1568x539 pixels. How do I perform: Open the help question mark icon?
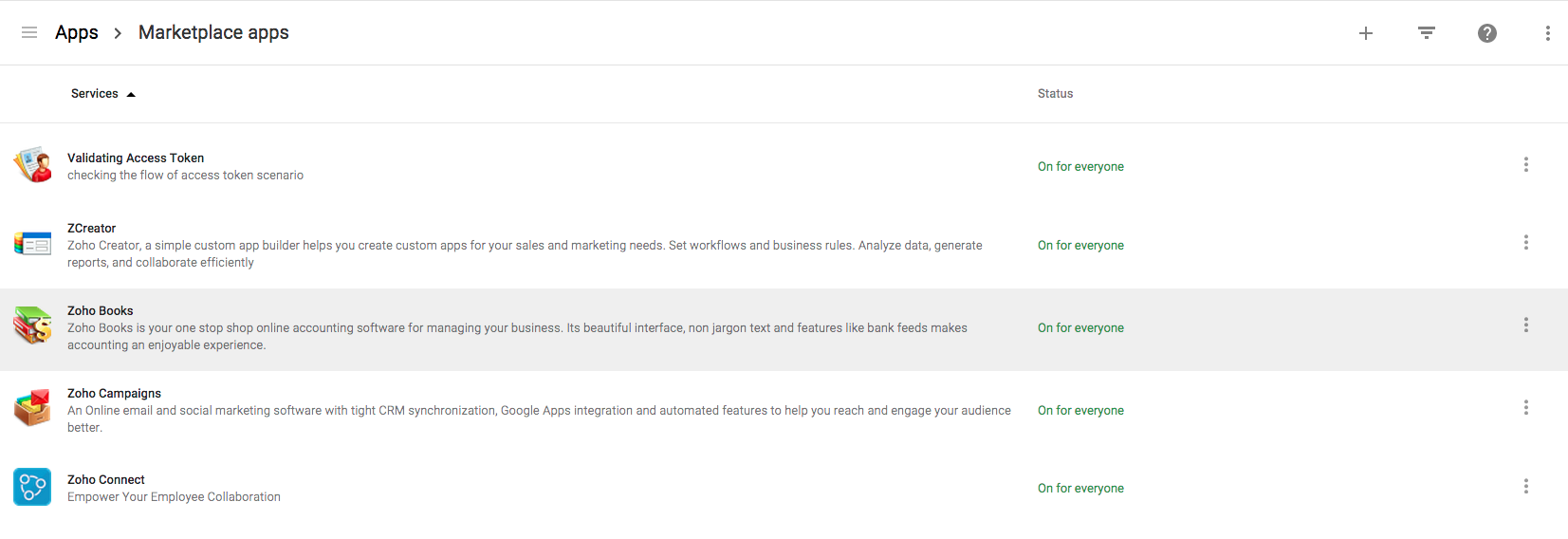[x=1487, y=33]
